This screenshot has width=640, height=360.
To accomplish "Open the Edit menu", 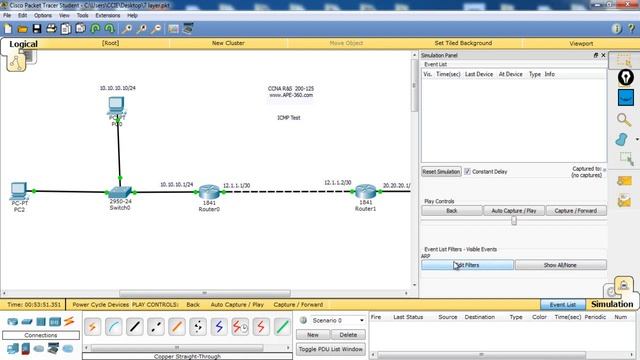I will click(x=22, y=16).
